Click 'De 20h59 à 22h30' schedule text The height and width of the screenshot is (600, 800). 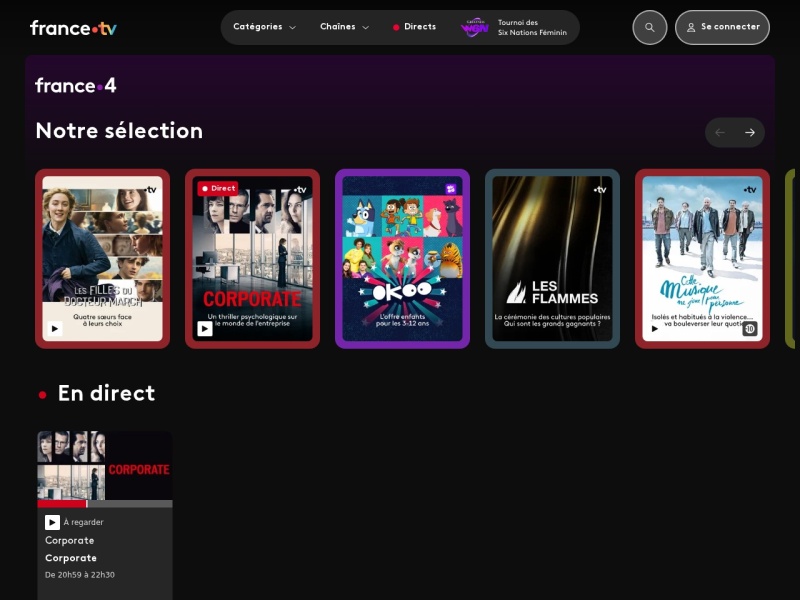coord(80,575)
